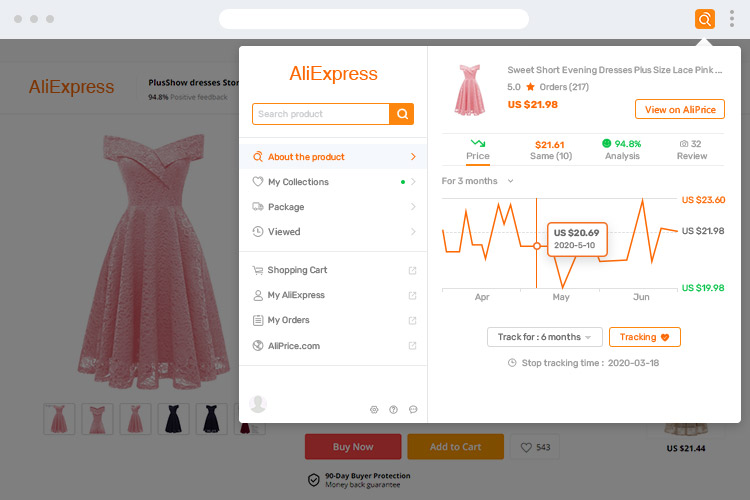Toggle the Tracking heart button
Viewport: 750px width, 500px height.
tap(644, 337)
